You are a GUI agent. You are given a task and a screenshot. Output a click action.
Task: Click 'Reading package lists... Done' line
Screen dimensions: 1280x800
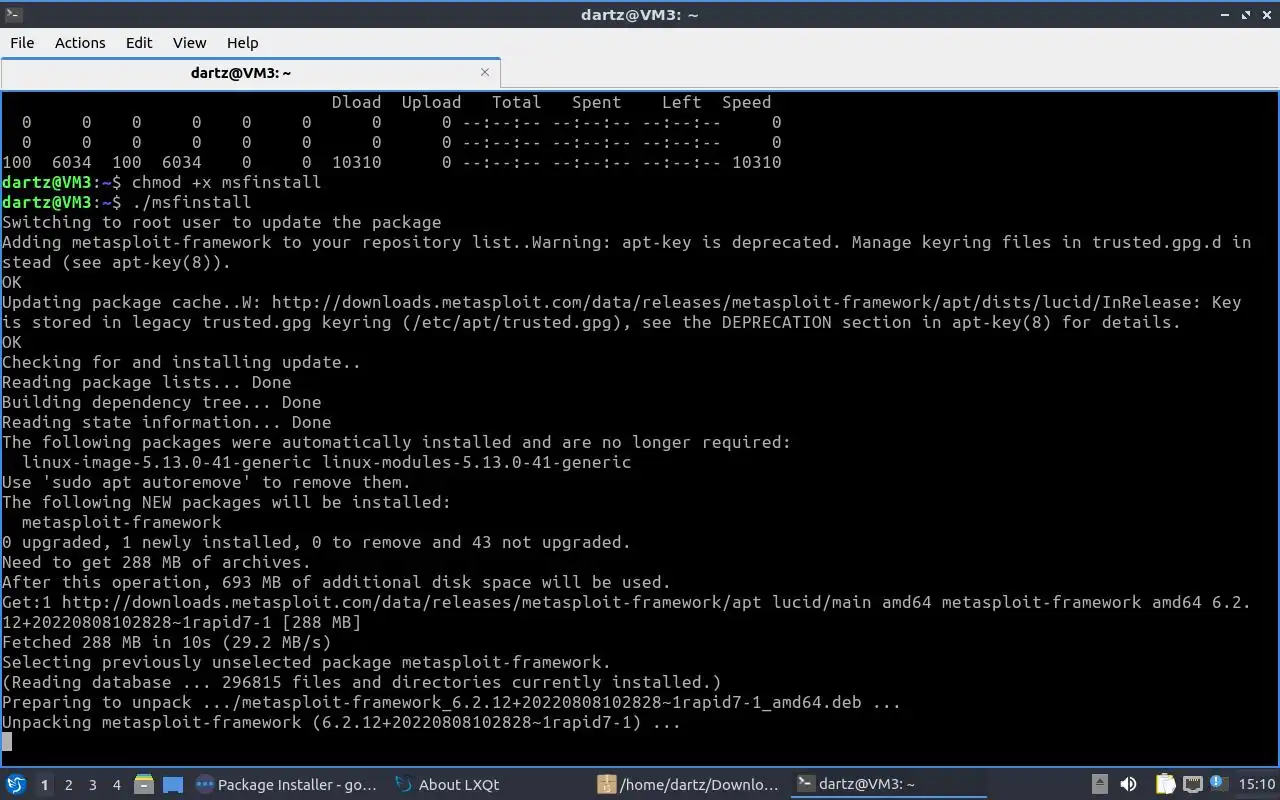(146, 382)
